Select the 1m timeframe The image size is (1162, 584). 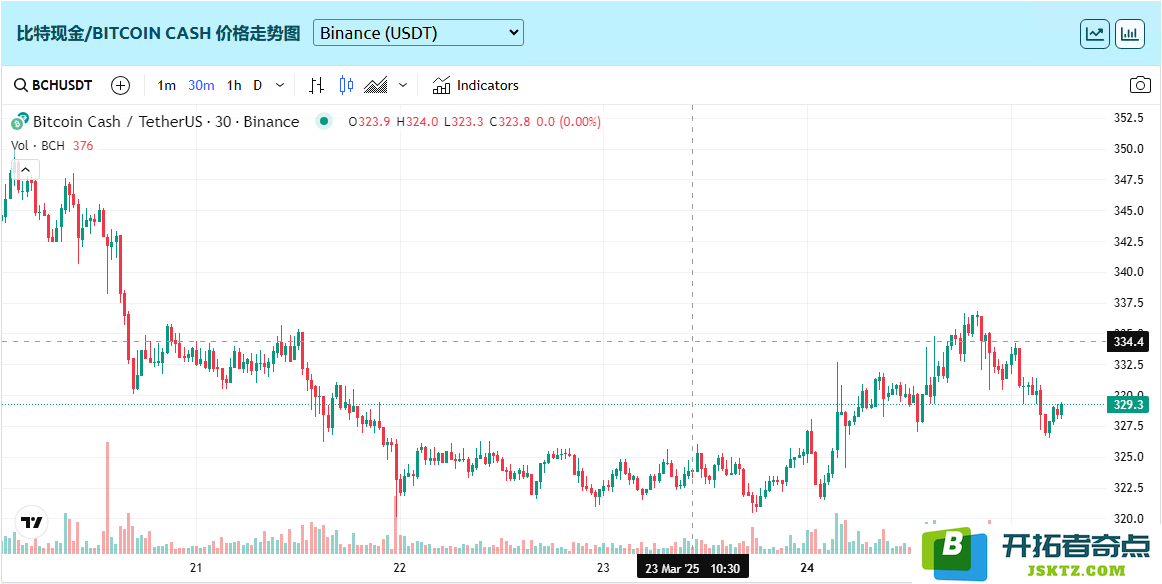coord(166,85)
